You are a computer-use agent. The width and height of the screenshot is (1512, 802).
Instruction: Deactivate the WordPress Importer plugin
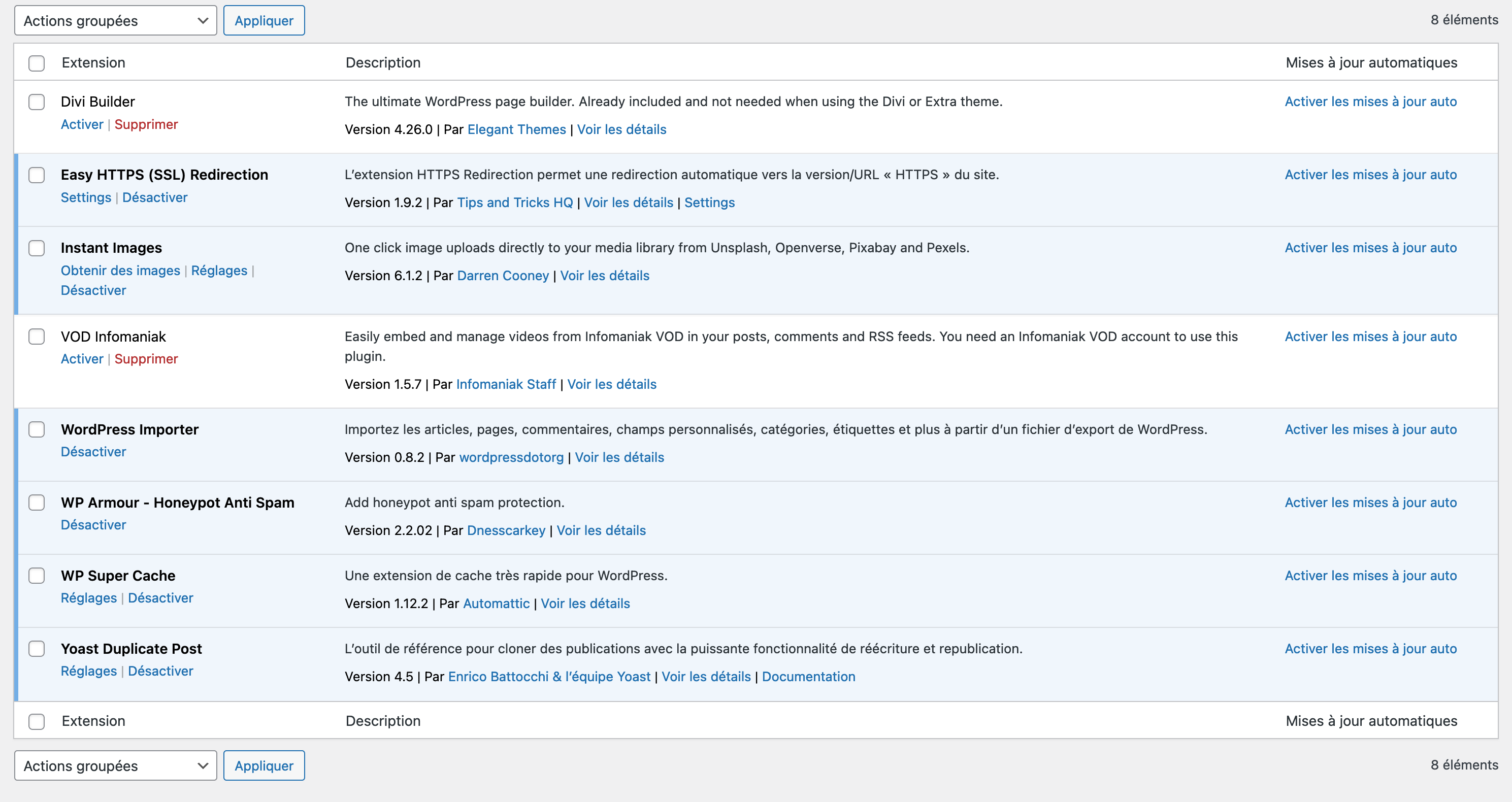93,452
